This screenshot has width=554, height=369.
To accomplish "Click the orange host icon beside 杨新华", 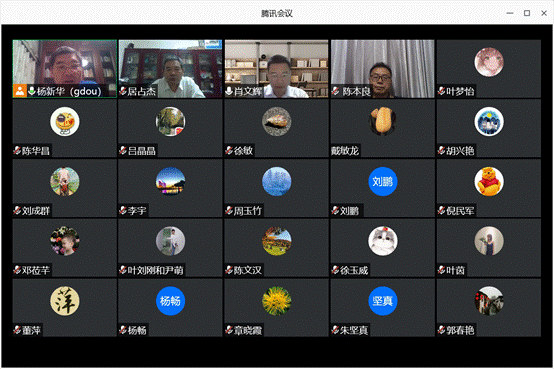I will coord(20,91).
